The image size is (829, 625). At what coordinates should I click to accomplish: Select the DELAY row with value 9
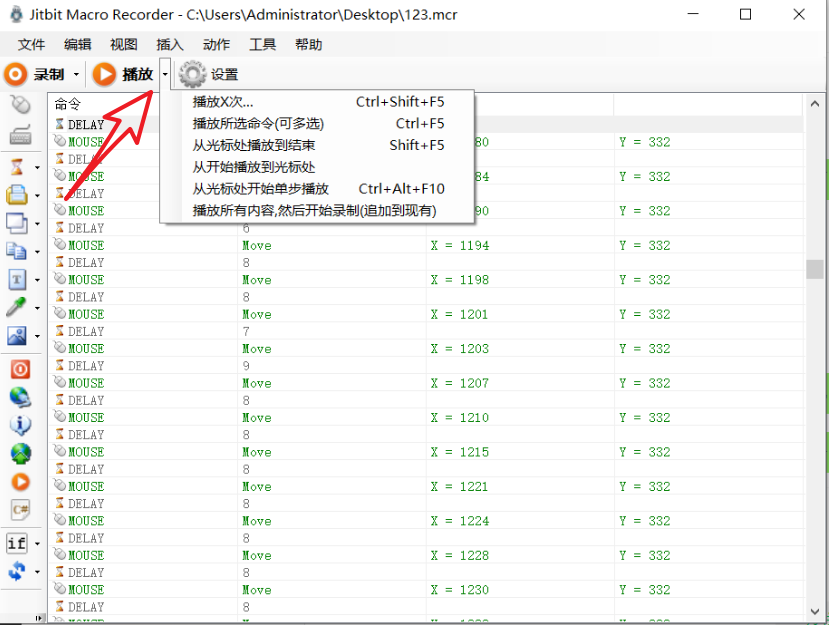[426, 366]
